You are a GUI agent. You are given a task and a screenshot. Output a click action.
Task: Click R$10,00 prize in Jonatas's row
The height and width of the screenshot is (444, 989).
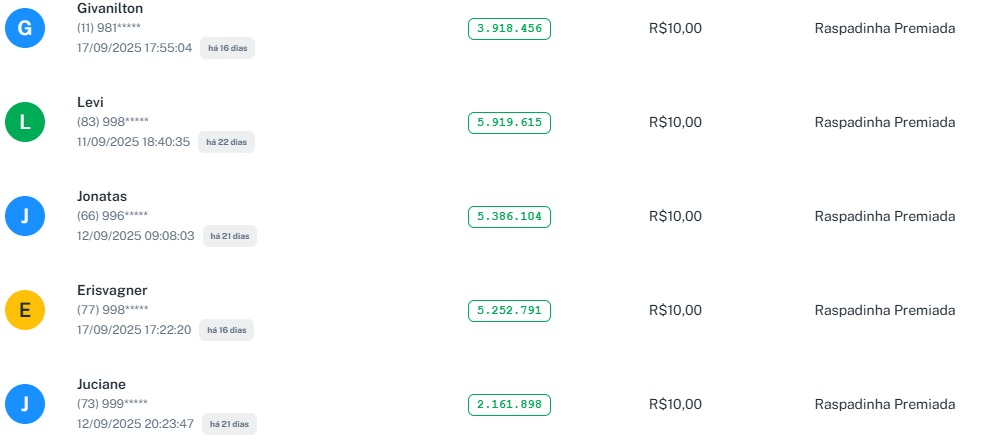[675, 216]
